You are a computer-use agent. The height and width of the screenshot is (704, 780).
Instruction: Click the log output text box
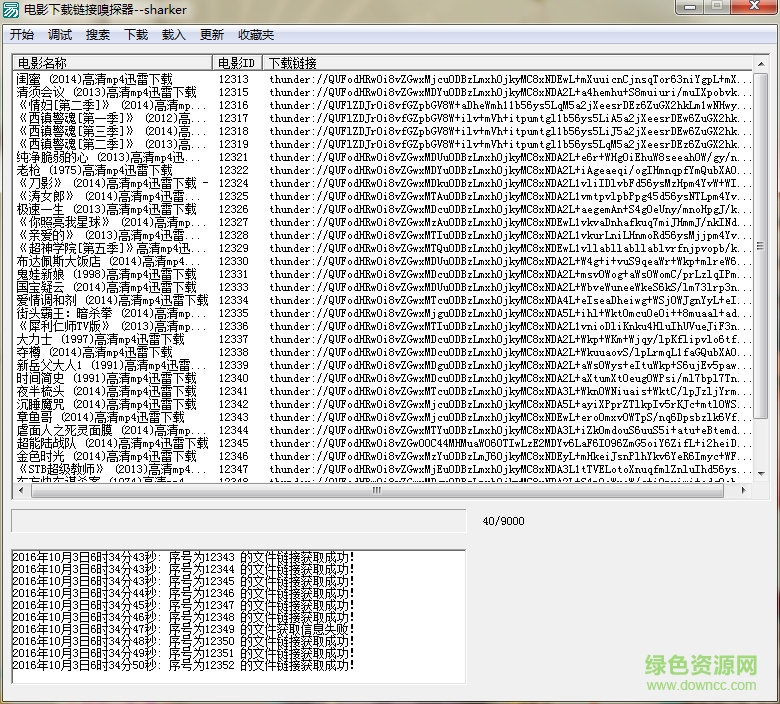(x=239, y=616)
